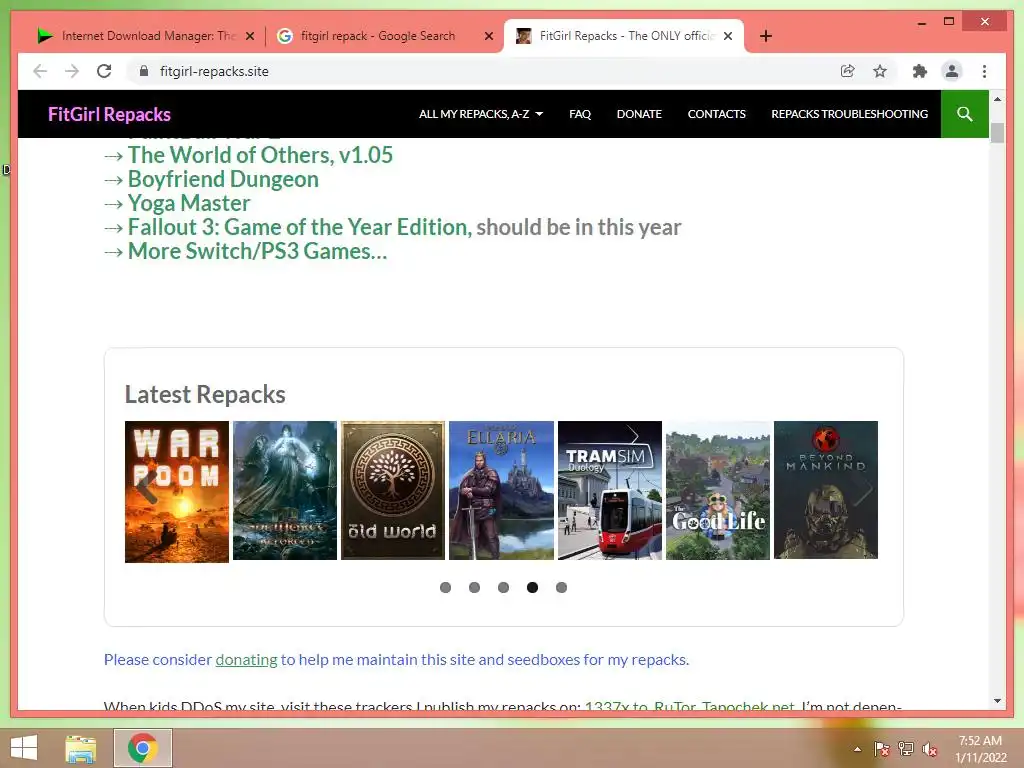Select second carousel page dot
Viewport: 1024px width, 768px height.
(x=474, y=588)
